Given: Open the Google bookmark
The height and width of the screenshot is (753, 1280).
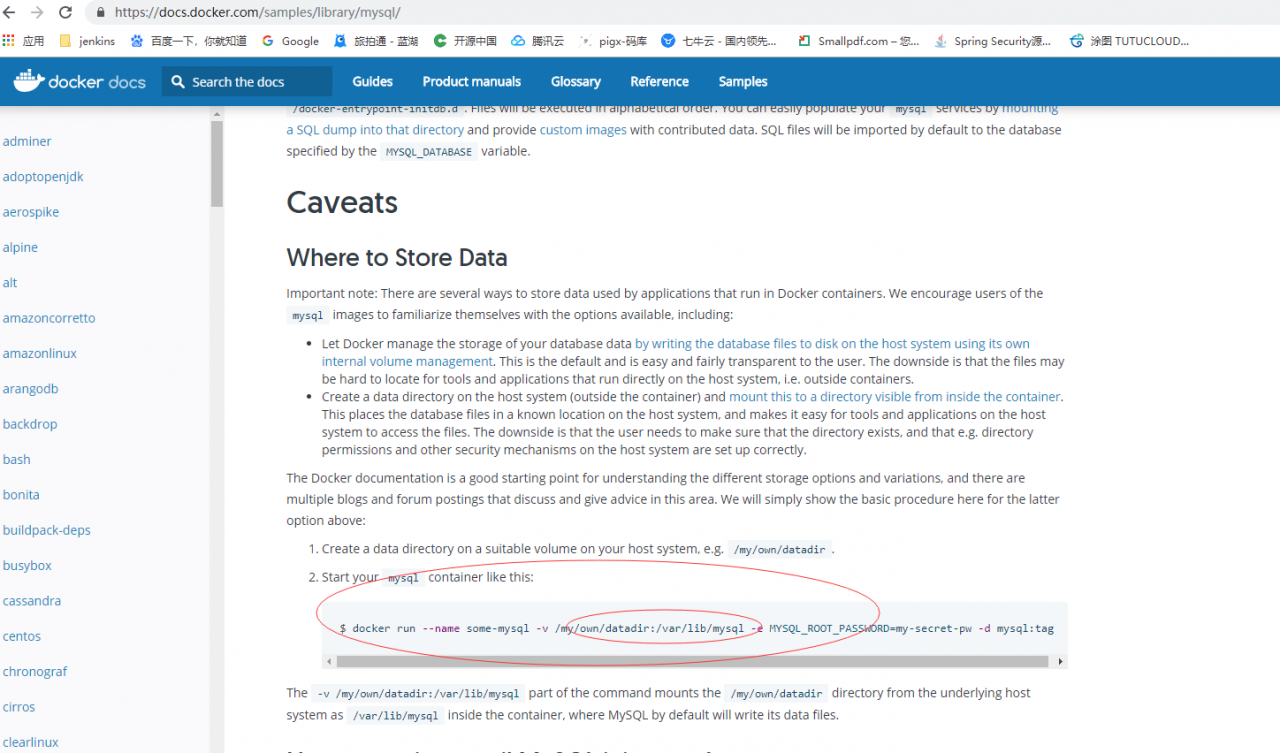Looking at the screenshot, I should click(290, 41).
